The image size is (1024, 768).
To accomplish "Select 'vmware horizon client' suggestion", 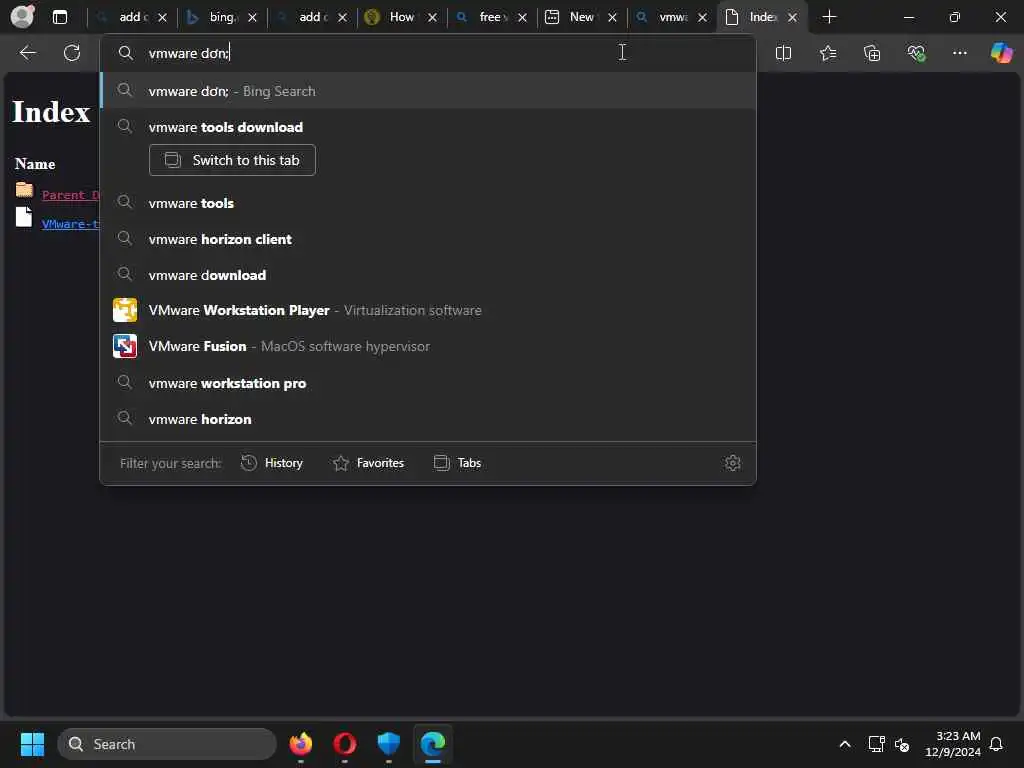I will point(428,239).
